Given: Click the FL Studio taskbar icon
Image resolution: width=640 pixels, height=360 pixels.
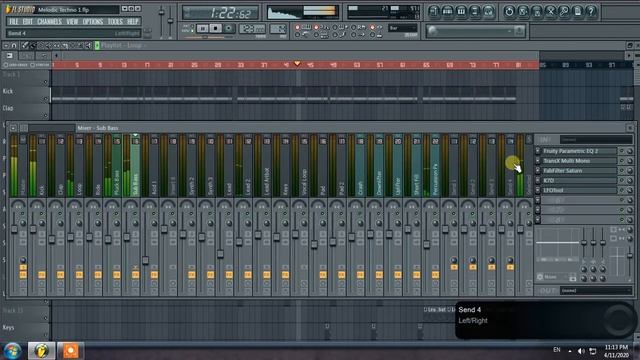Looking at the screenshot, I should coord(41,351).
